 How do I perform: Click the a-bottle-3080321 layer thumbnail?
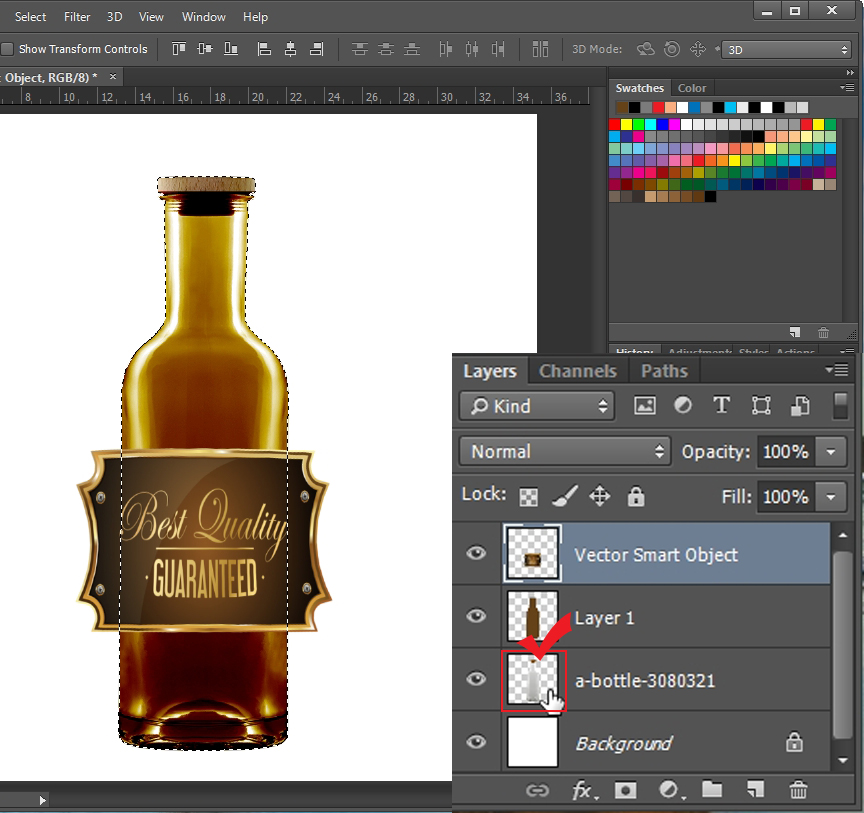[x=533, y=679]
